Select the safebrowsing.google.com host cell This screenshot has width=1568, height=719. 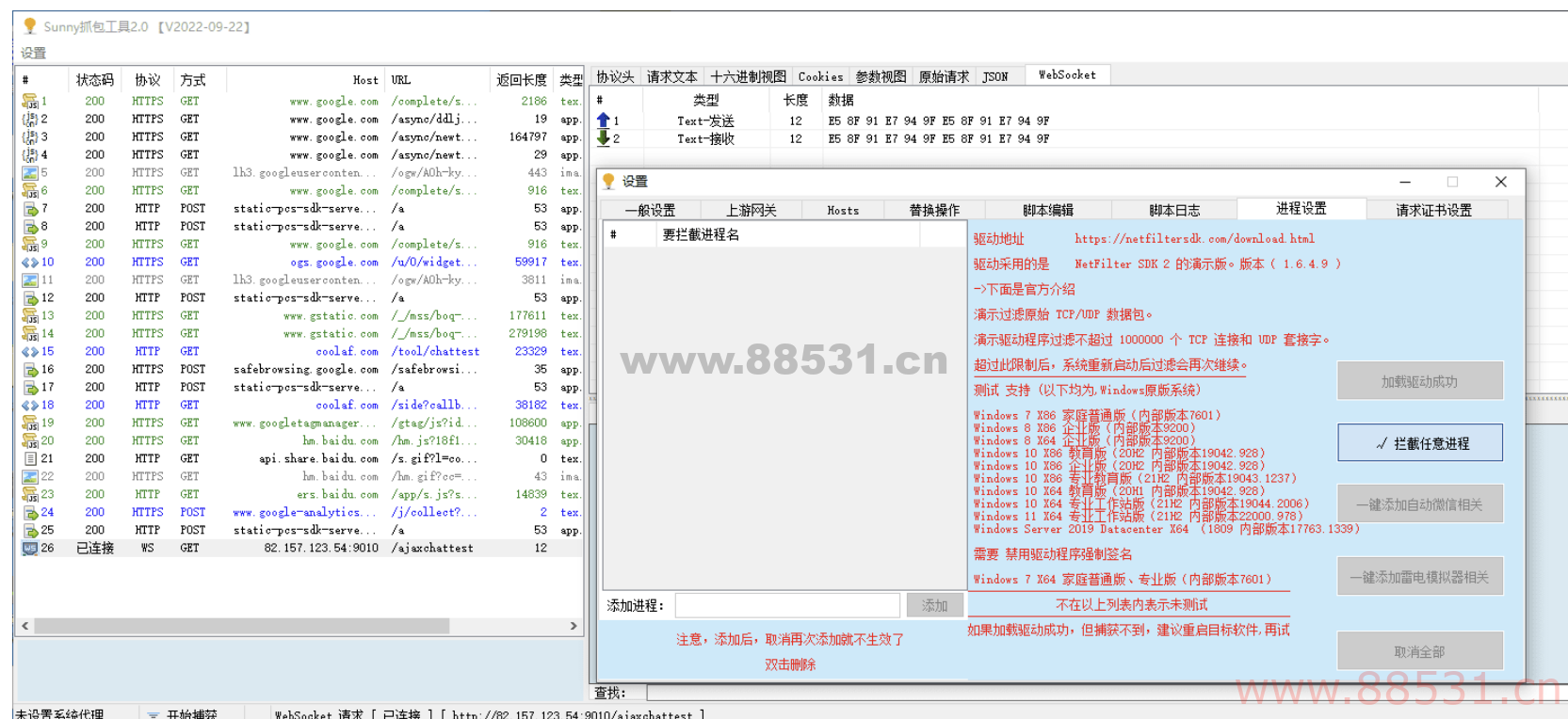click(306, 370)
